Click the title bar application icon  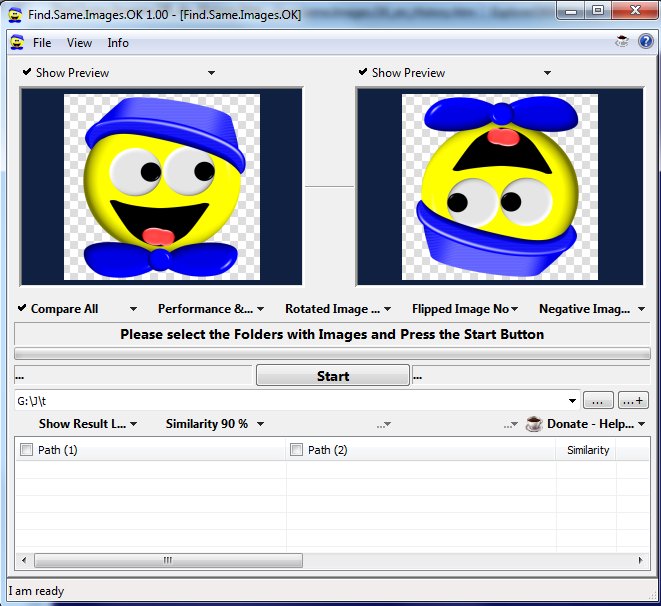14,12
